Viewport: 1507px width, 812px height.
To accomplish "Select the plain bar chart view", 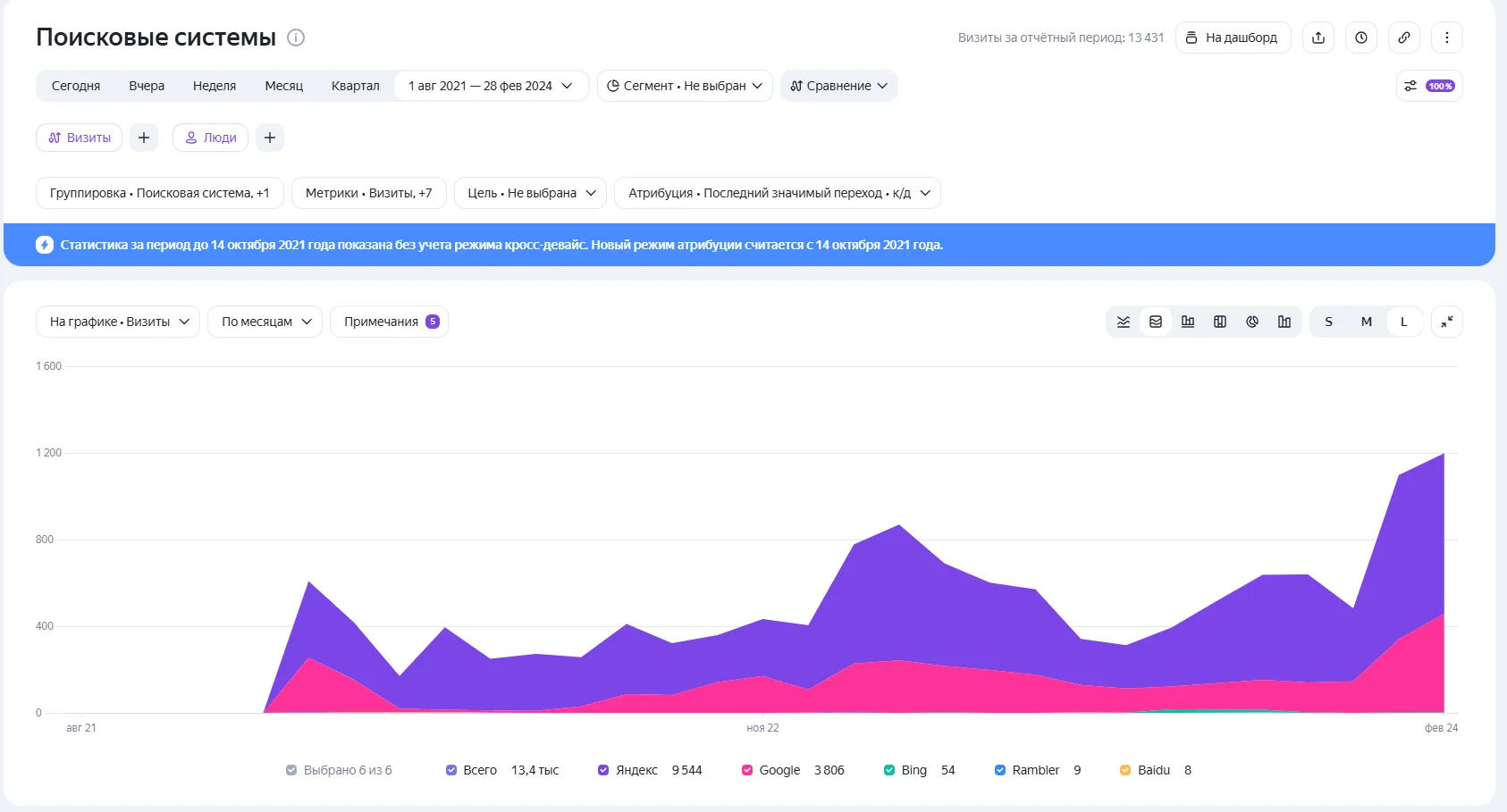I will (1284, 322).
